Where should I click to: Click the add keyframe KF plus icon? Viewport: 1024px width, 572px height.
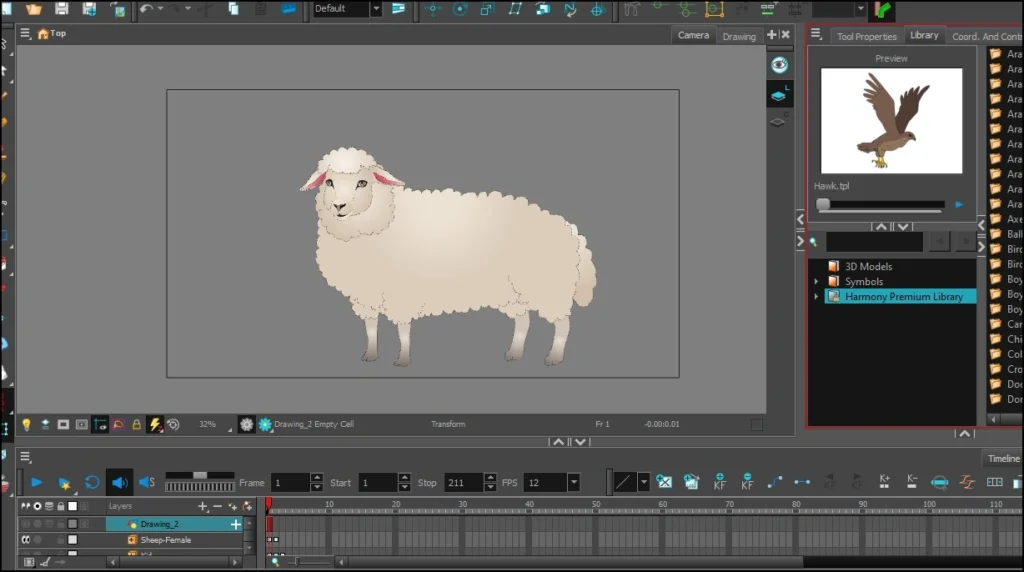[719, 482]
